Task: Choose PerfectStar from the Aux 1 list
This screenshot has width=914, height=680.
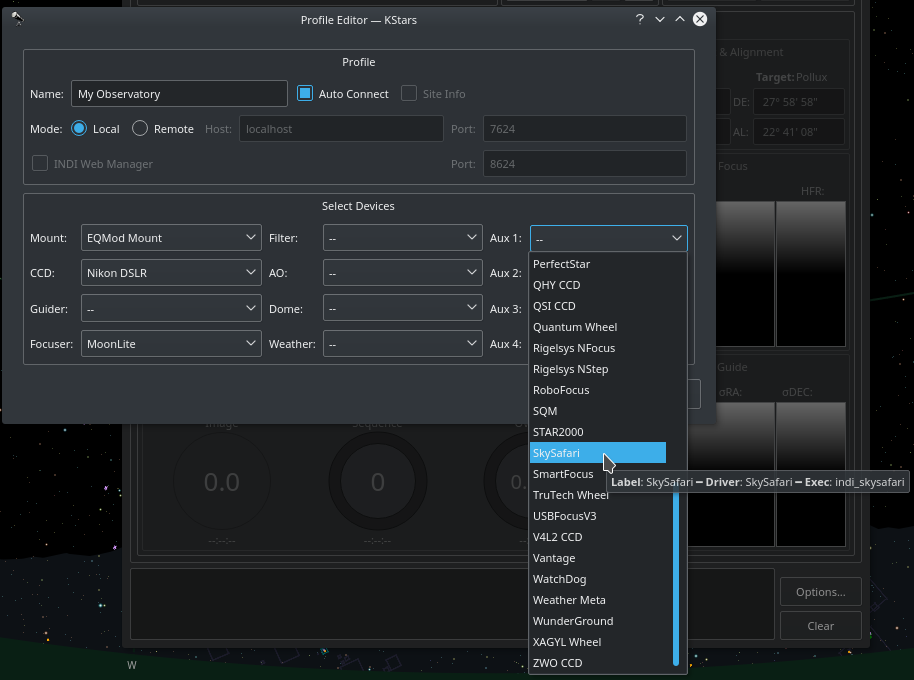Action: pos(597,264)
